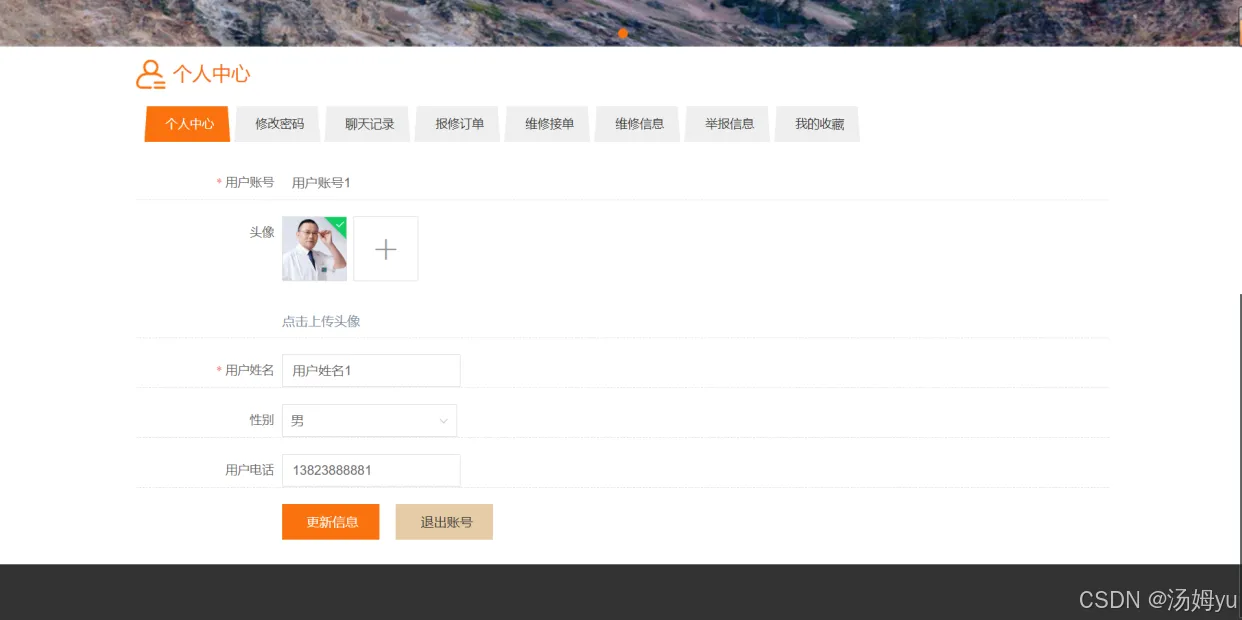1242x620 pixels.
Task: View the 维修信息 tab
Action: [639, 124]
